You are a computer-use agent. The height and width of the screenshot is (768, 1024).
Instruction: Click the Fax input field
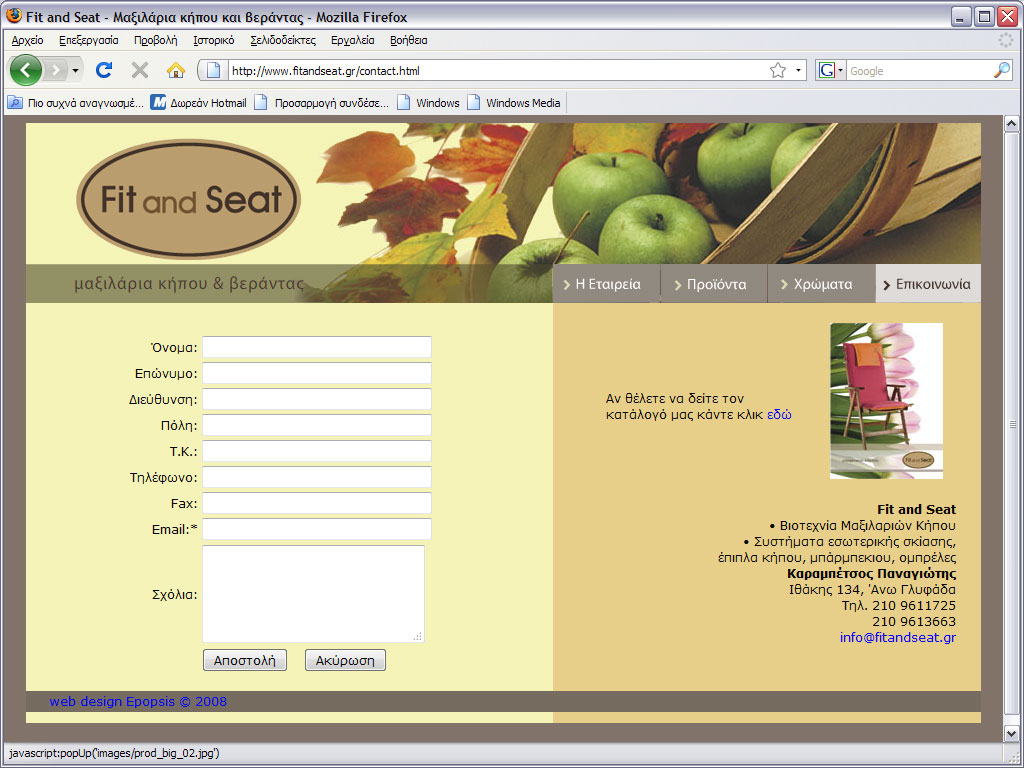tap(317, 503)
